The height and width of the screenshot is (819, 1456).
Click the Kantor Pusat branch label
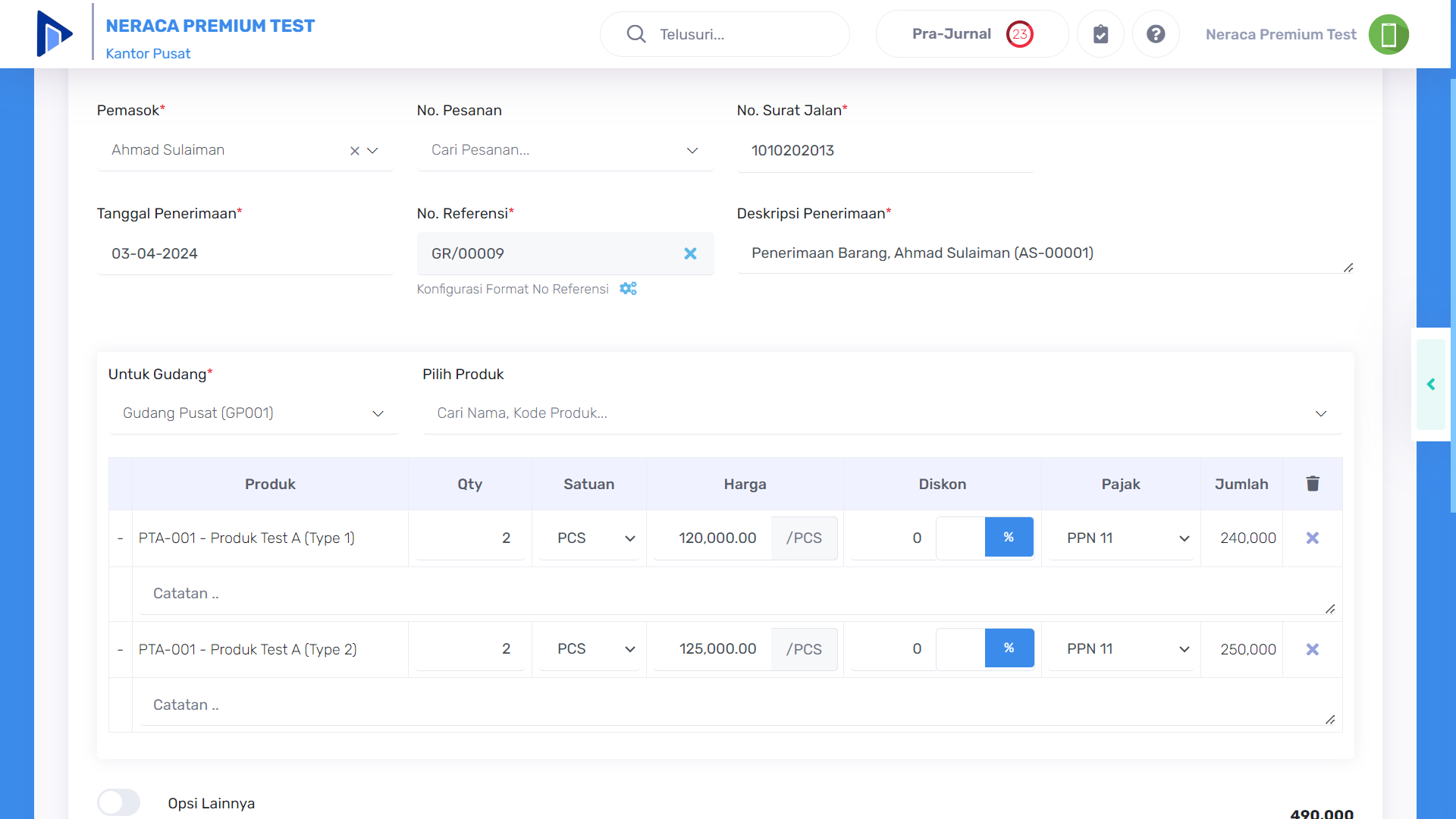coord(148,54)
